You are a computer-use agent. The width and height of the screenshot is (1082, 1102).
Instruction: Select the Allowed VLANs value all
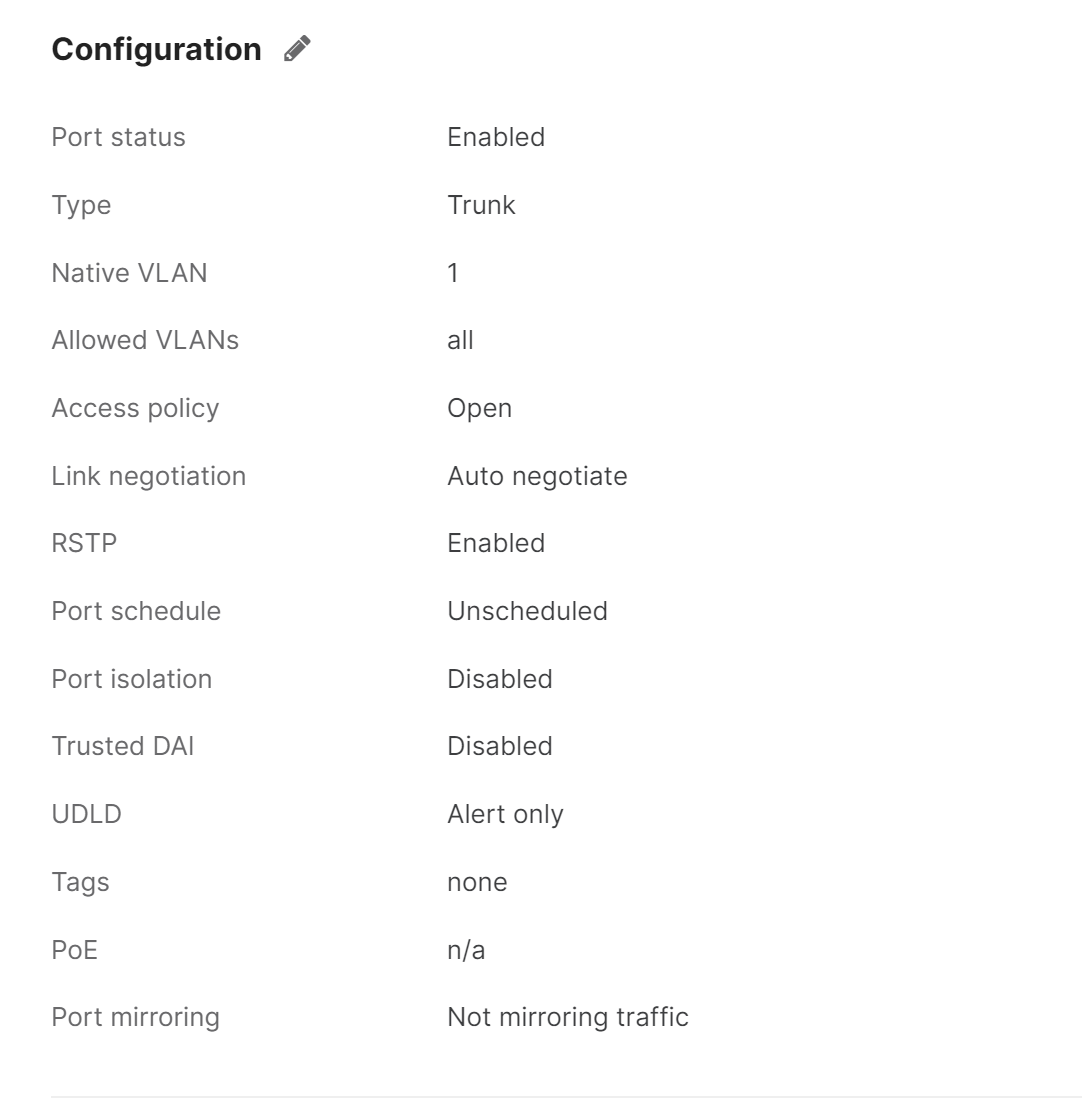[459, 341]
